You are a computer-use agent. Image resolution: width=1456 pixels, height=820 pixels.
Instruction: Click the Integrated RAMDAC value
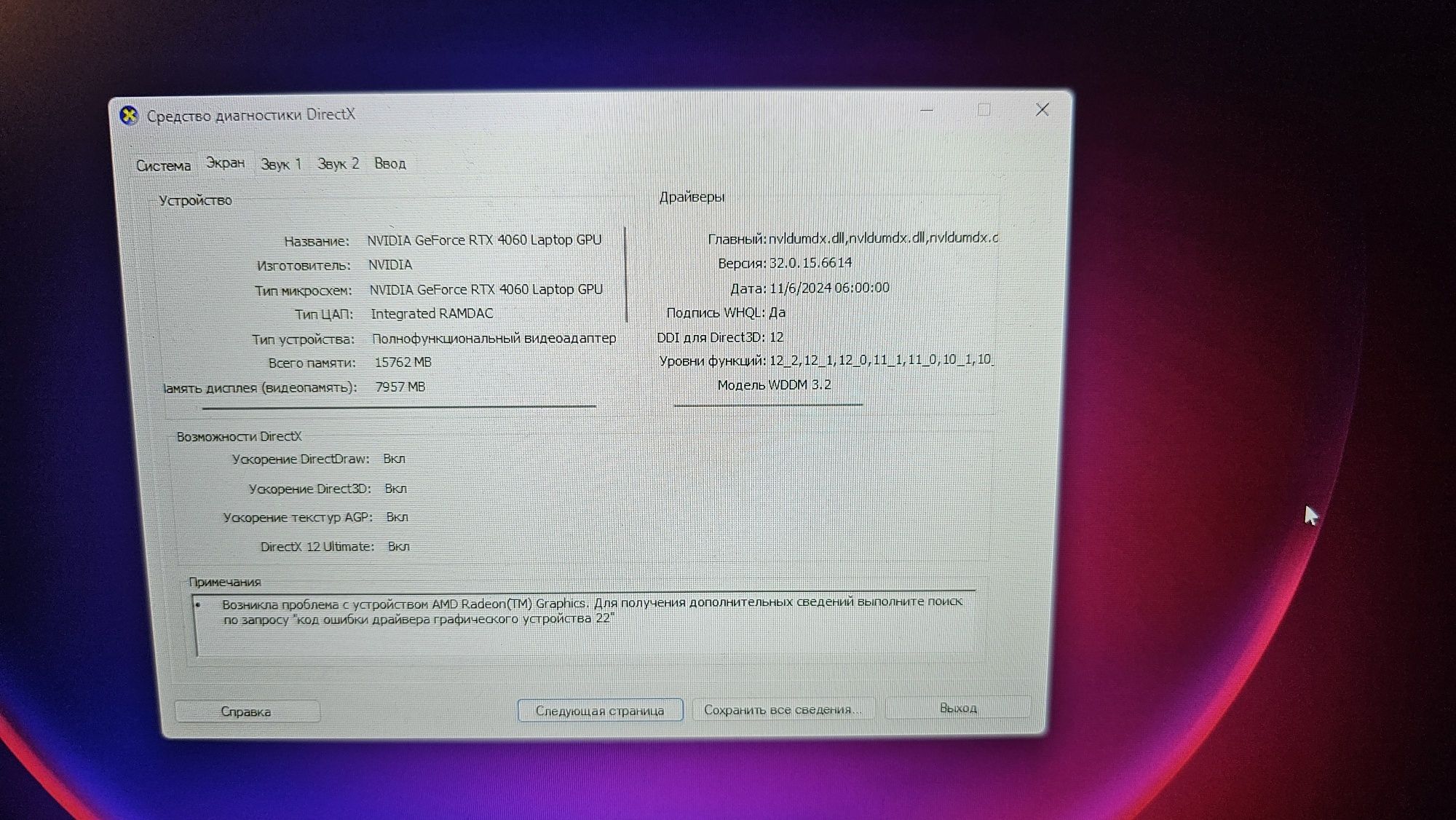pos(432,314)
